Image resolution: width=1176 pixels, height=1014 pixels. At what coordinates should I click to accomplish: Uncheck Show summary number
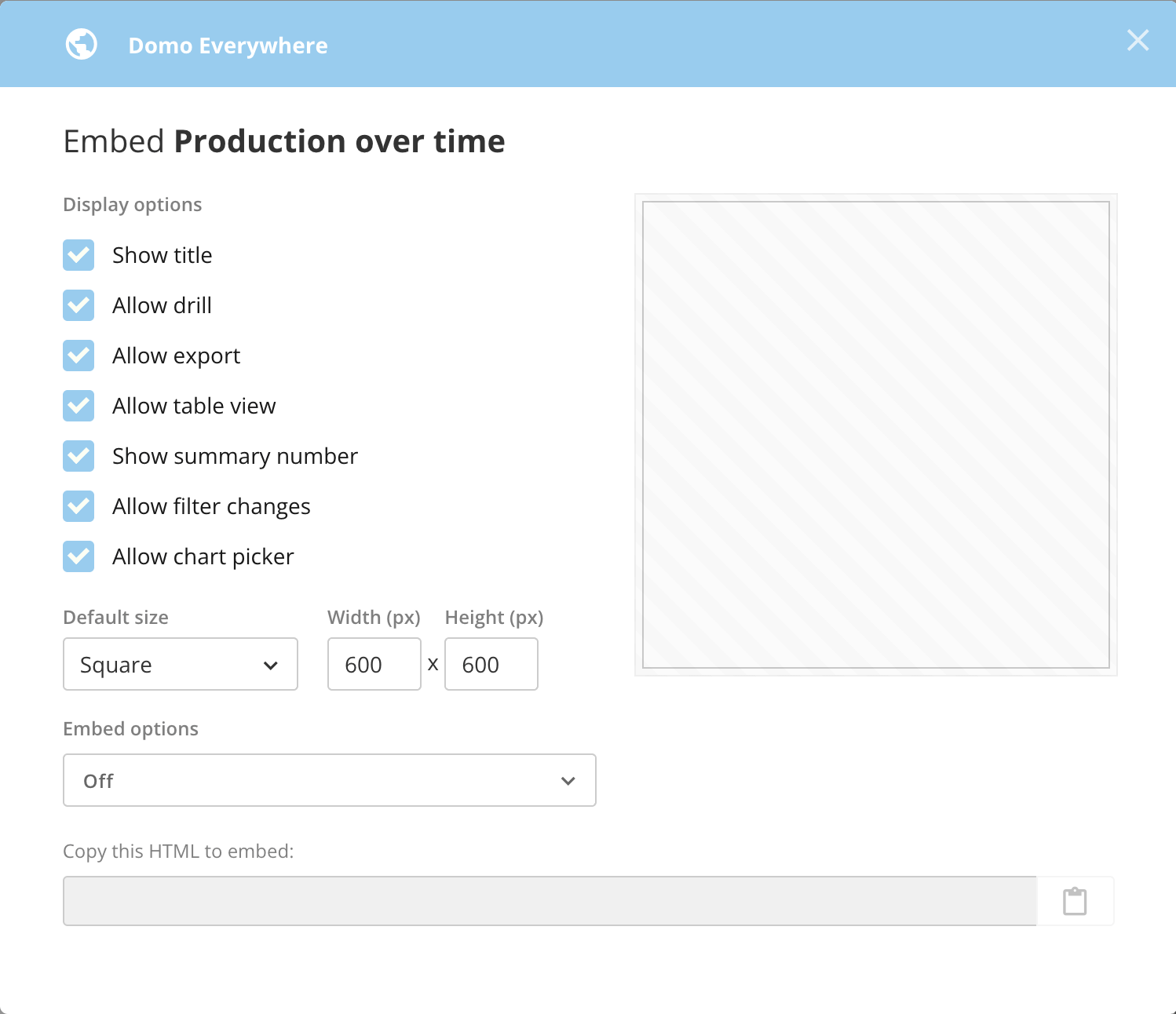click(x=79, y=456)
